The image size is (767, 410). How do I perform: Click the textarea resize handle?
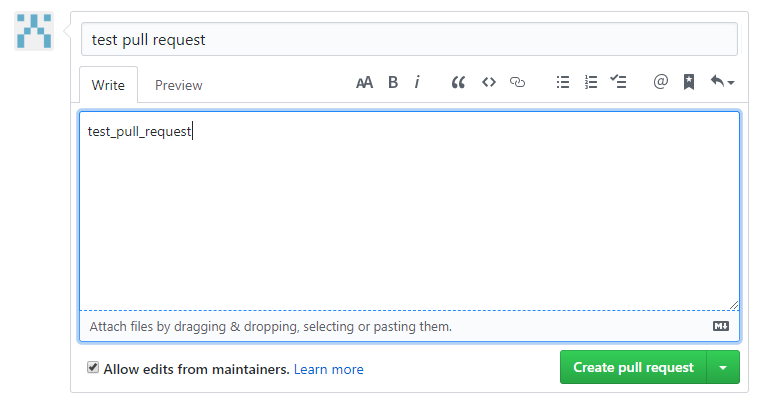(734, 305)
